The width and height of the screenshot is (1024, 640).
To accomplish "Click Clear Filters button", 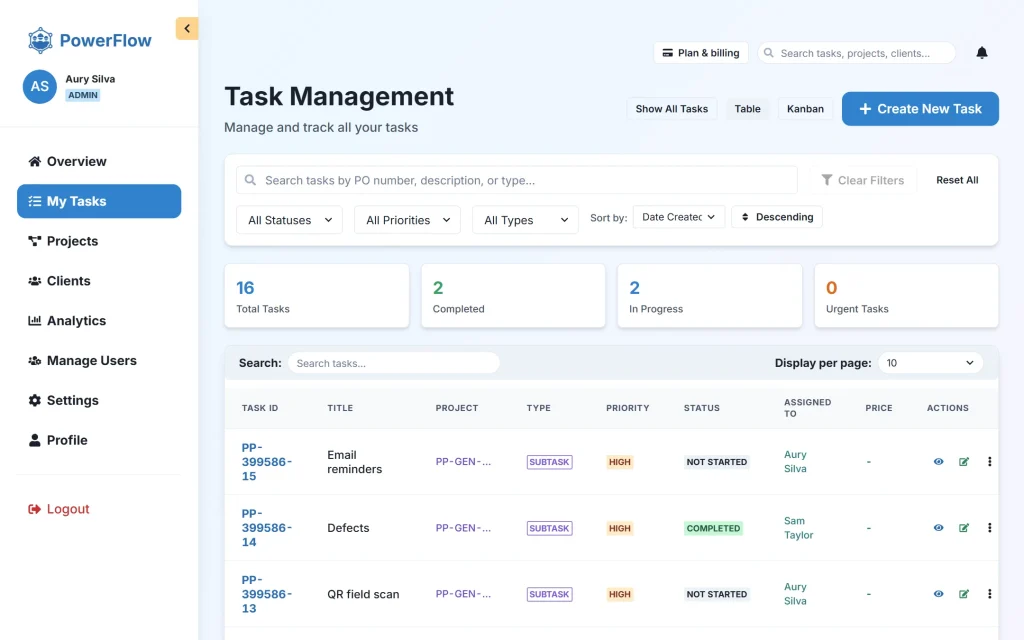I will click(863, 180).
